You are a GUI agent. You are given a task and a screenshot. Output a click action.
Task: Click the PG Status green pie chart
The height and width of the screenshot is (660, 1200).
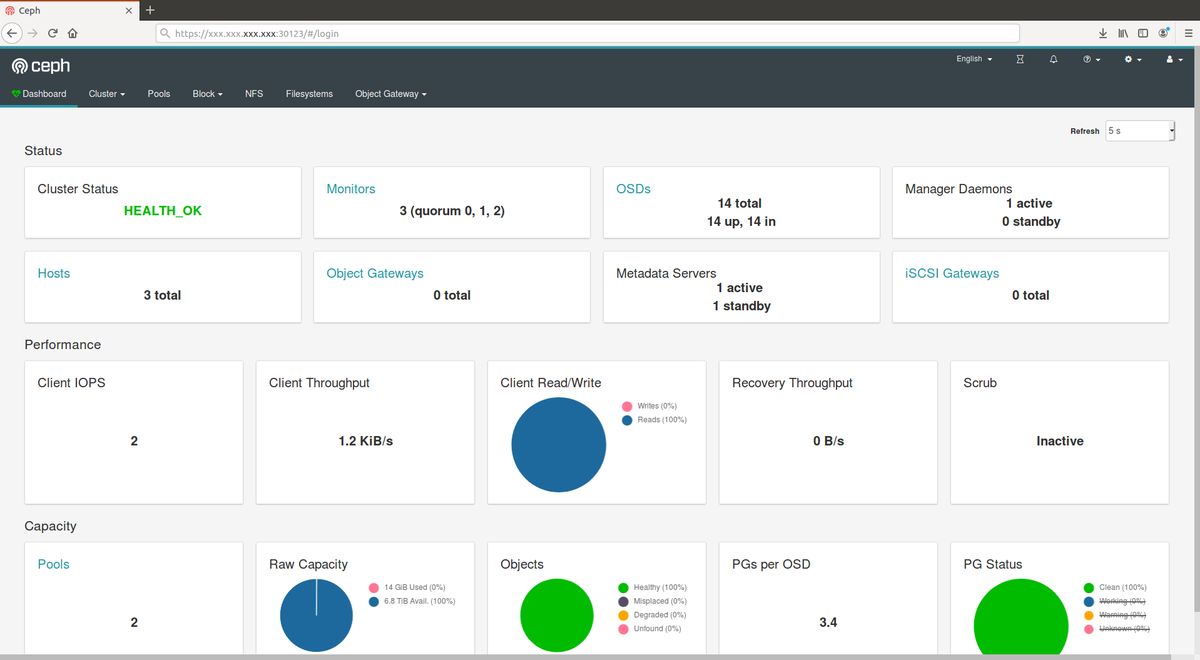tap(1019, 617)
